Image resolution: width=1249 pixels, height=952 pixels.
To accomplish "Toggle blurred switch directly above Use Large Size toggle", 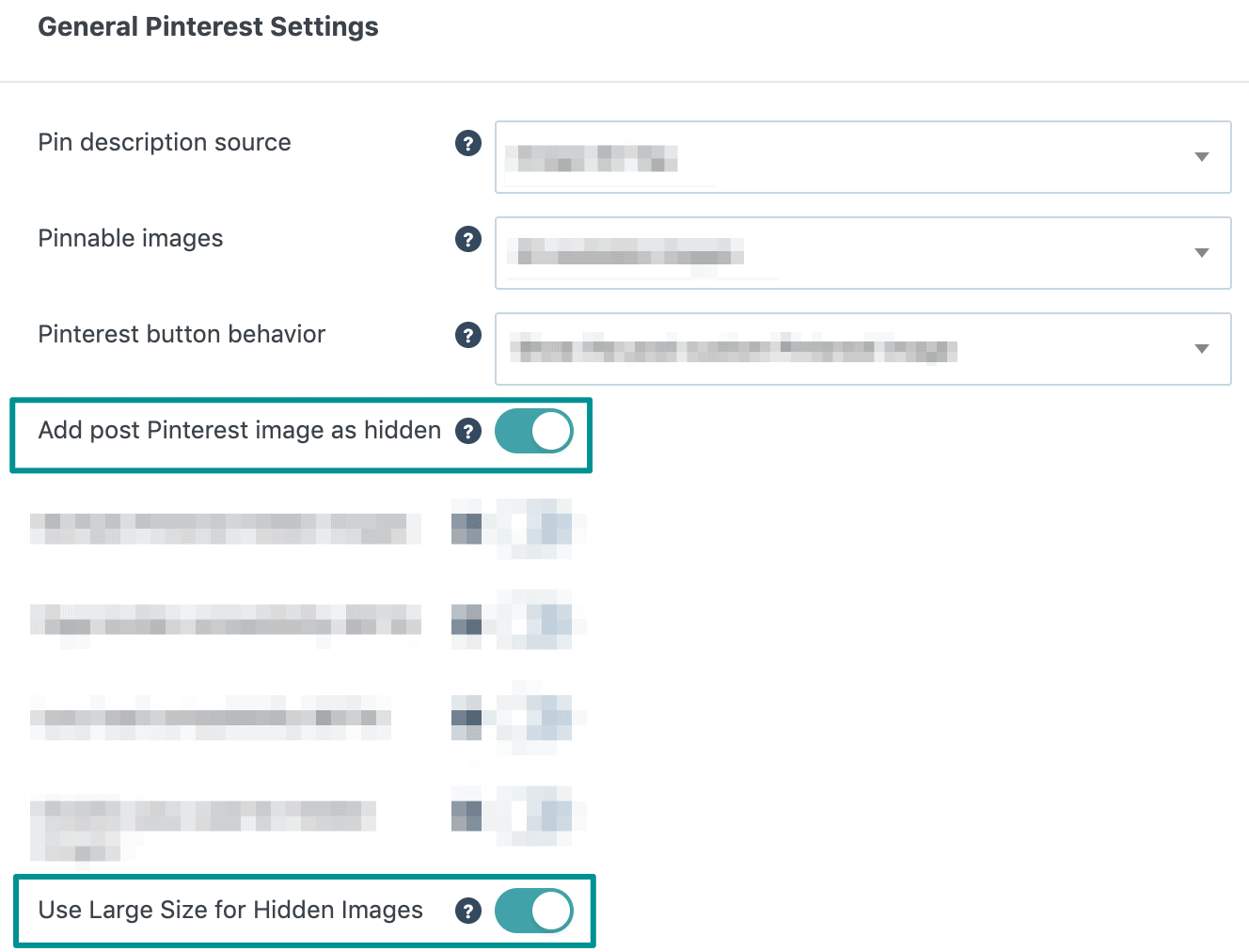I will (x=536, y=815).
